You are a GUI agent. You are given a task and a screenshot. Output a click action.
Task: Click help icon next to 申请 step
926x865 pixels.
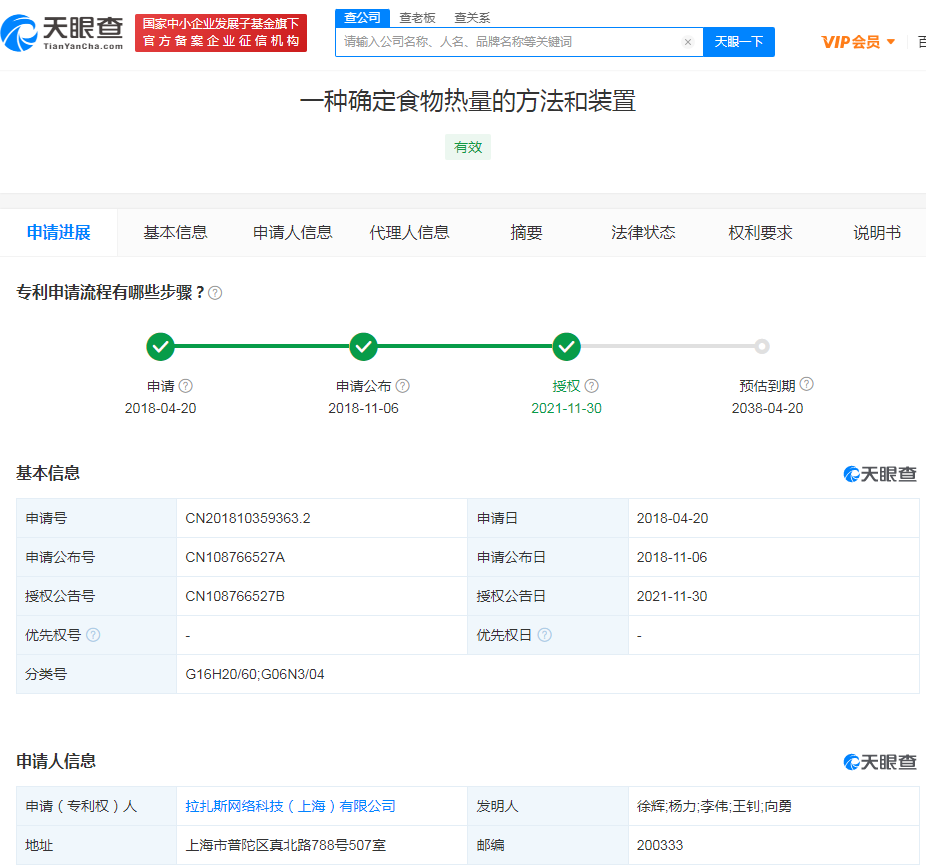[x=185, y=386]
